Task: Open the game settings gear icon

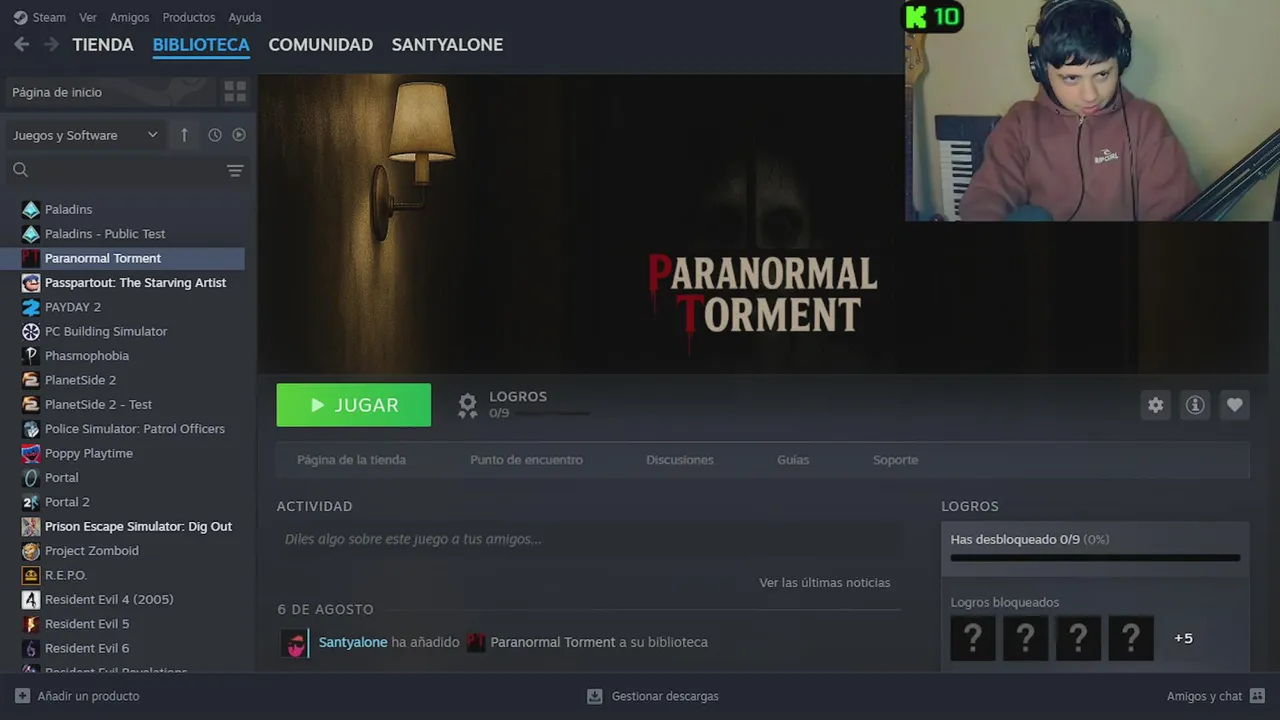Action: pyautogui.click(x=1156, y=405)
